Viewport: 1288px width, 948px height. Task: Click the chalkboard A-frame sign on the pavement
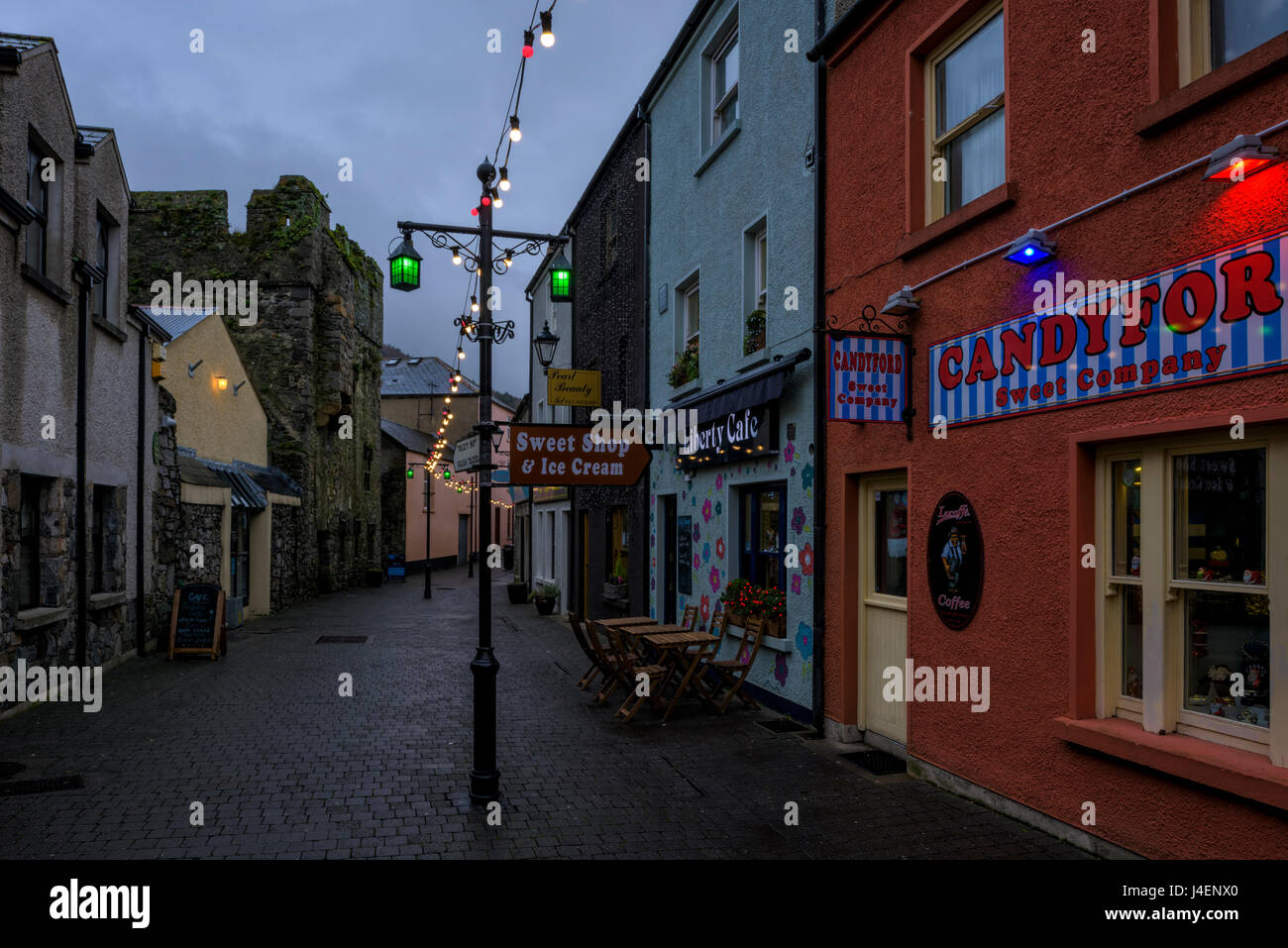point(196,620)
